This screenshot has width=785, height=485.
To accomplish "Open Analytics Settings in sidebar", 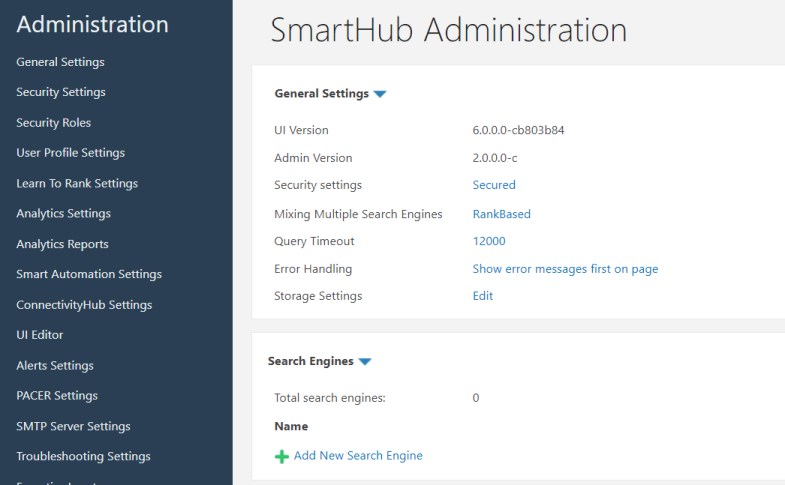I will pyautogui.click(x=63, y=213).
